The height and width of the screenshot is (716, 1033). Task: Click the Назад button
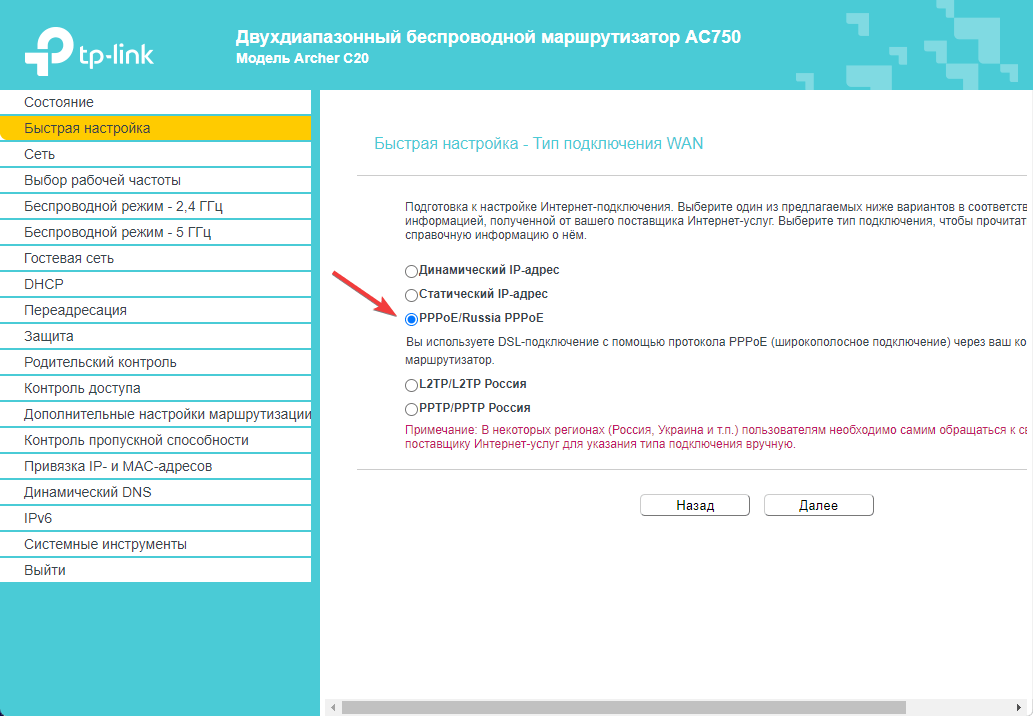click(x=694, y=506)
